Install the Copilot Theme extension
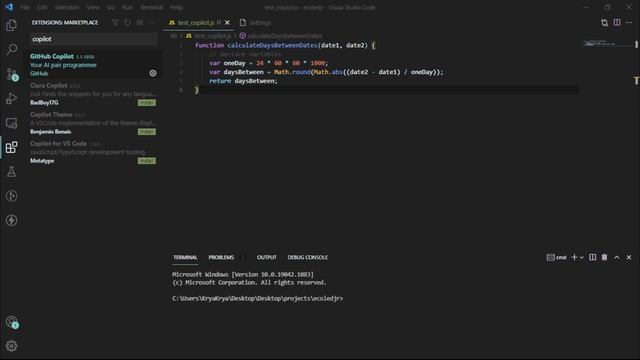The image size is (640, 360). (x=147, y=131)
